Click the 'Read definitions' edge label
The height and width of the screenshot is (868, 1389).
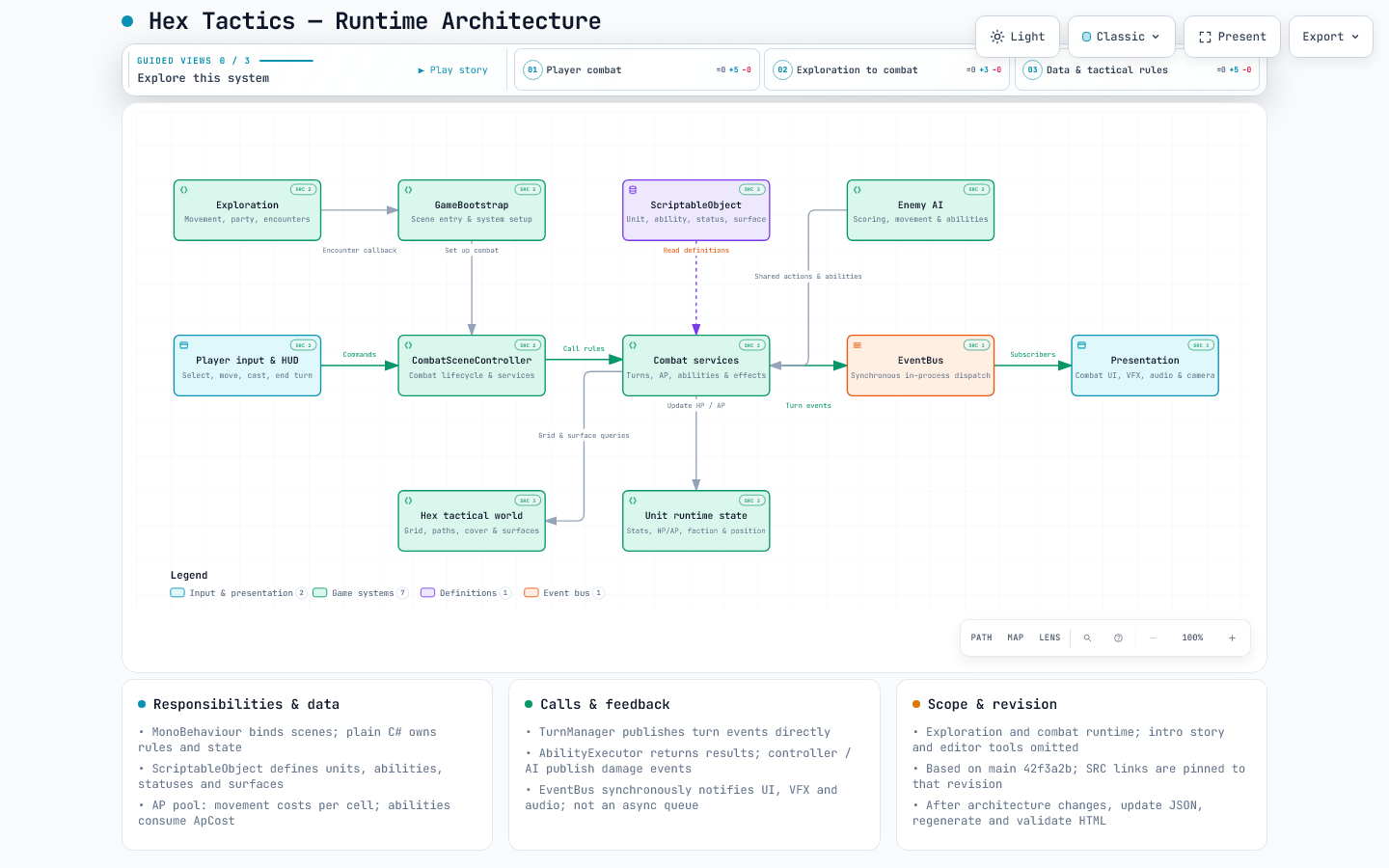pos(696,251)
